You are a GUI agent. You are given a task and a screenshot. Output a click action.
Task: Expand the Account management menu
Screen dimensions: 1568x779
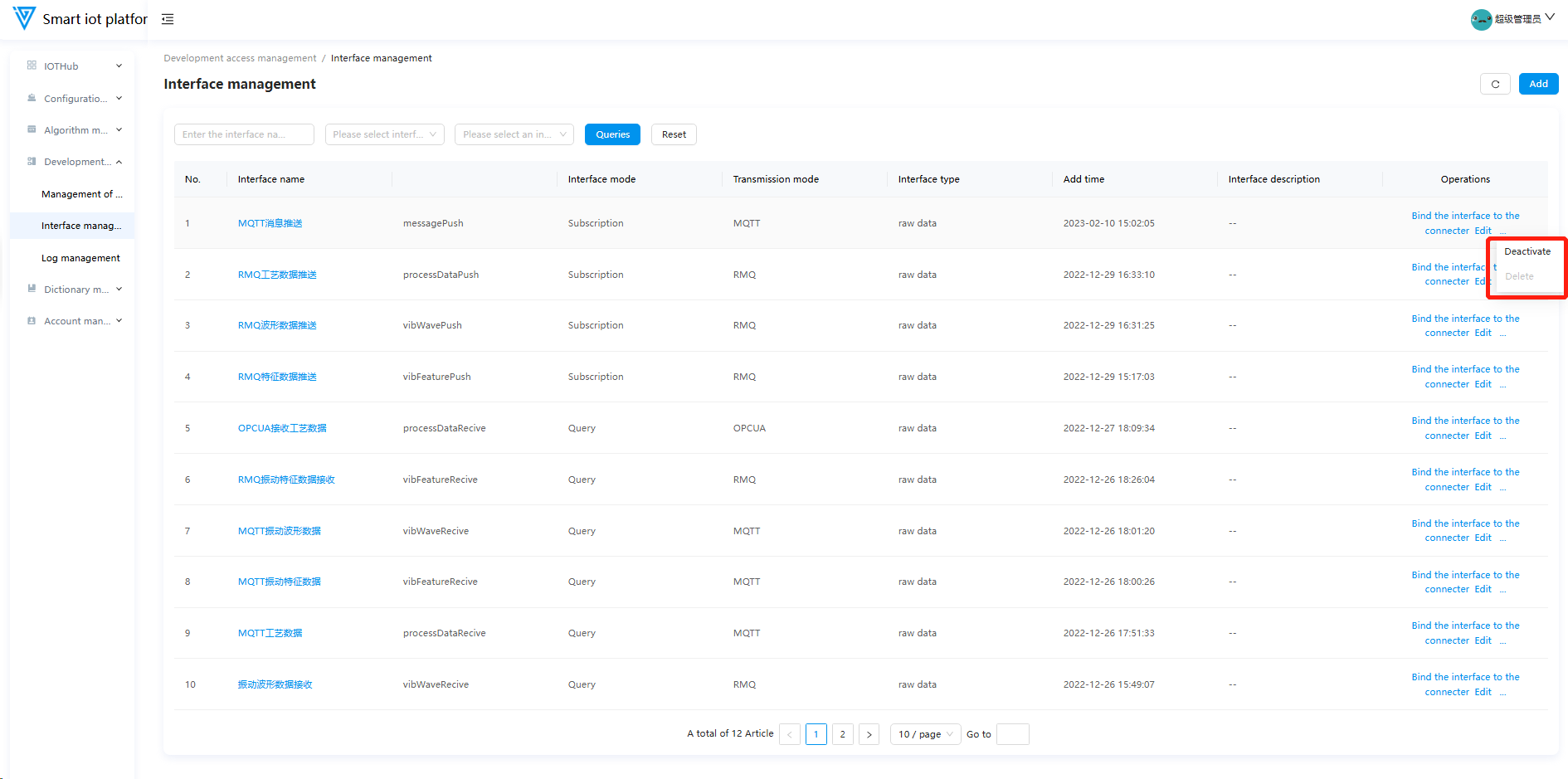coord(75,321)
